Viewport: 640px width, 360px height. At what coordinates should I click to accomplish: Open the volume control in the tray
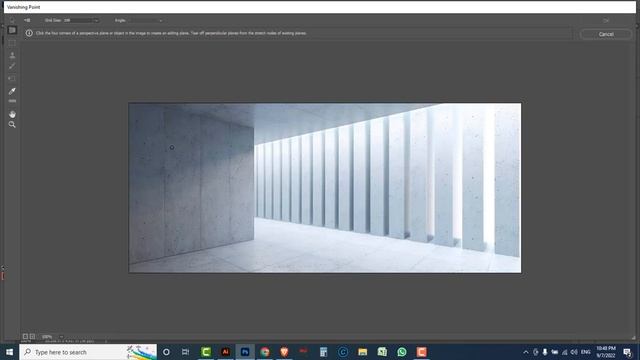(574, 352)
